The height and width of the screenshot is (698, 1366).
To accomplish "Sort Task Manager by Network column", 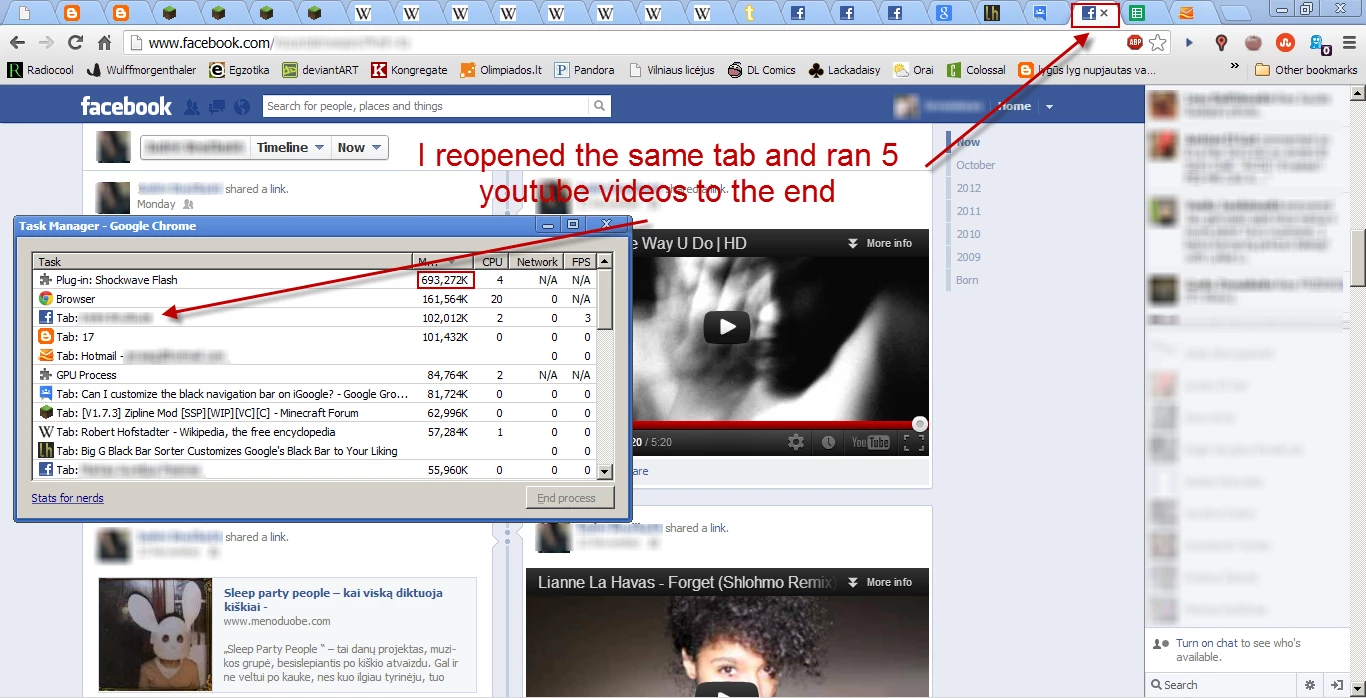I will point(537,261).
